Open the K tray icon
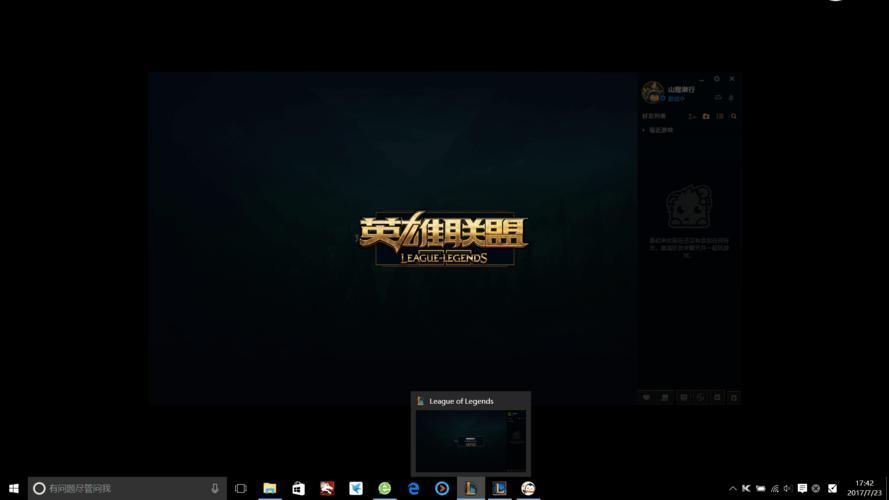889x500 pixels. [x=746, y=488]
